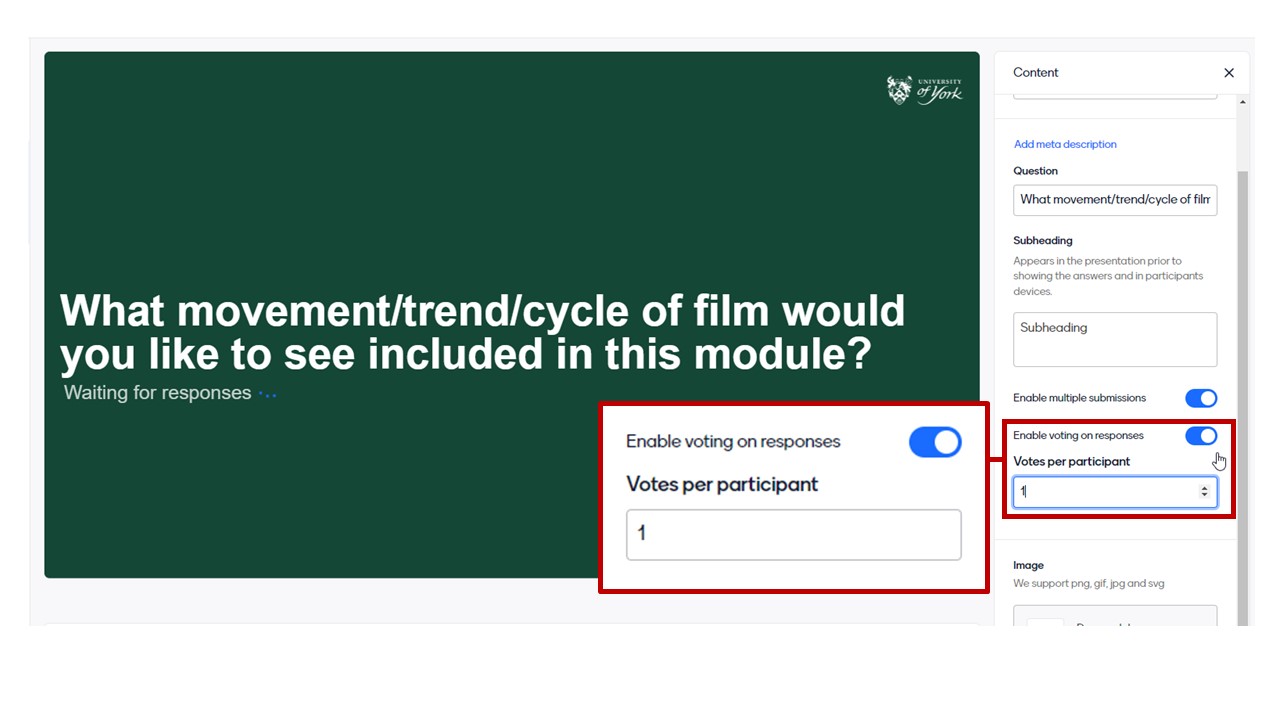Click the enlarged votes field in the callout
1280x720 pixels.
pyautogui.click(x=793, y=534)
